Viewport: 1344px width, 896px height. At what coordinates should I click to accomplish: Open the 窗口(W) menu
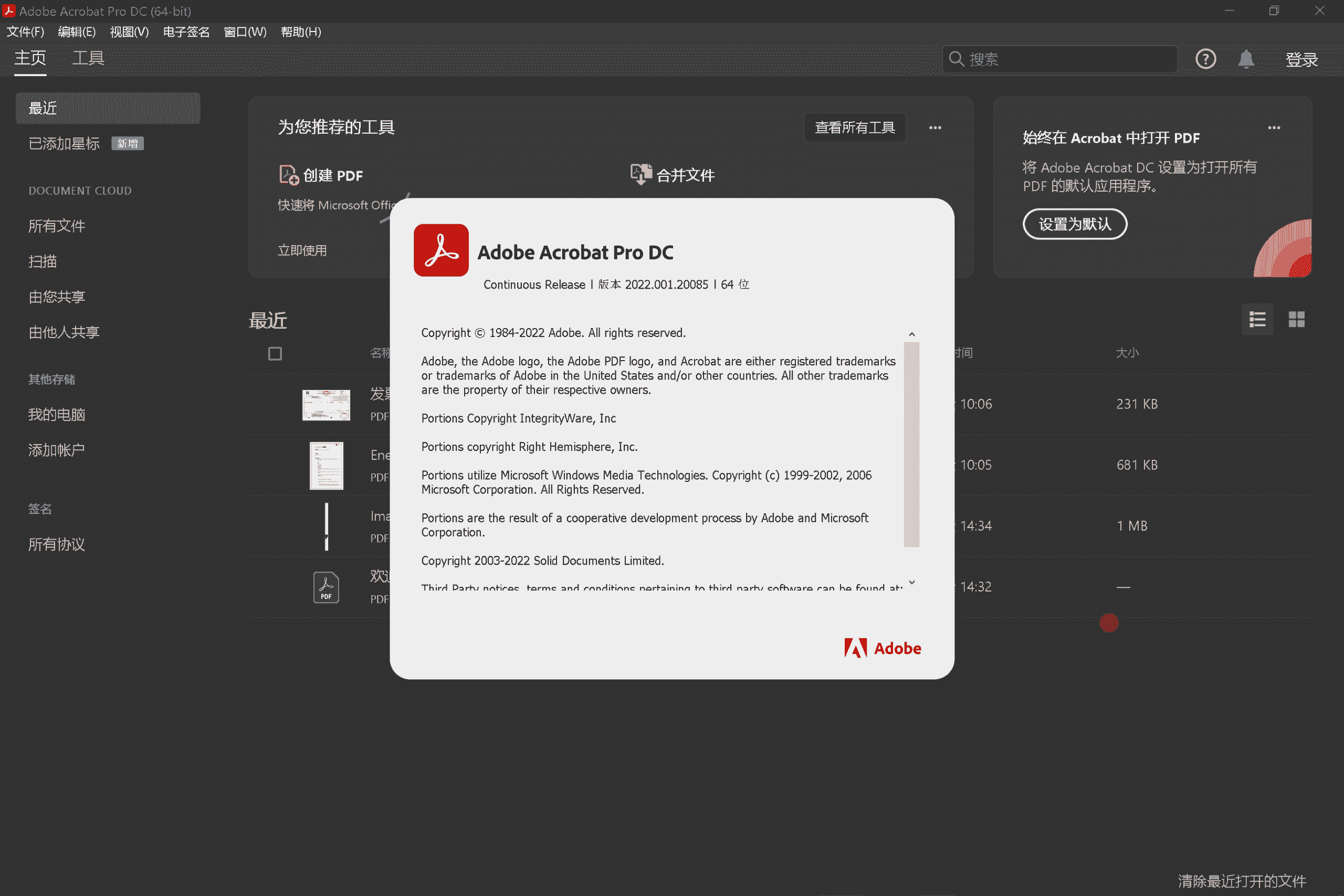tap(245, 32)
